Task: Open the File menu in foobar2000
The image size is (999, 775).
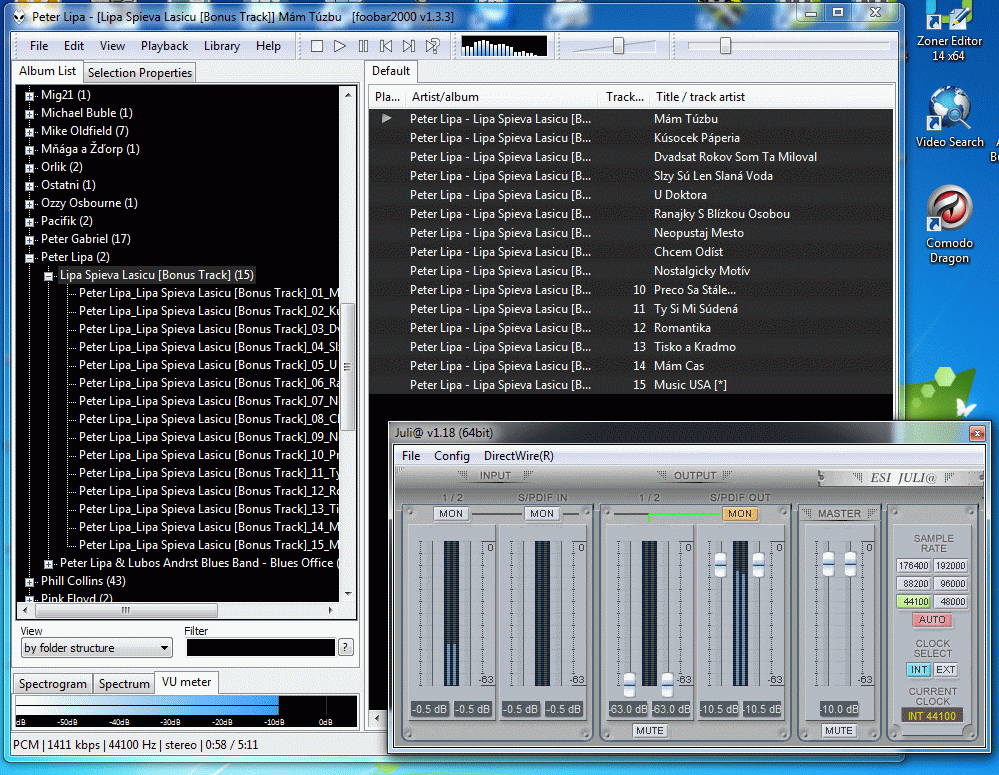Action: 39,46
